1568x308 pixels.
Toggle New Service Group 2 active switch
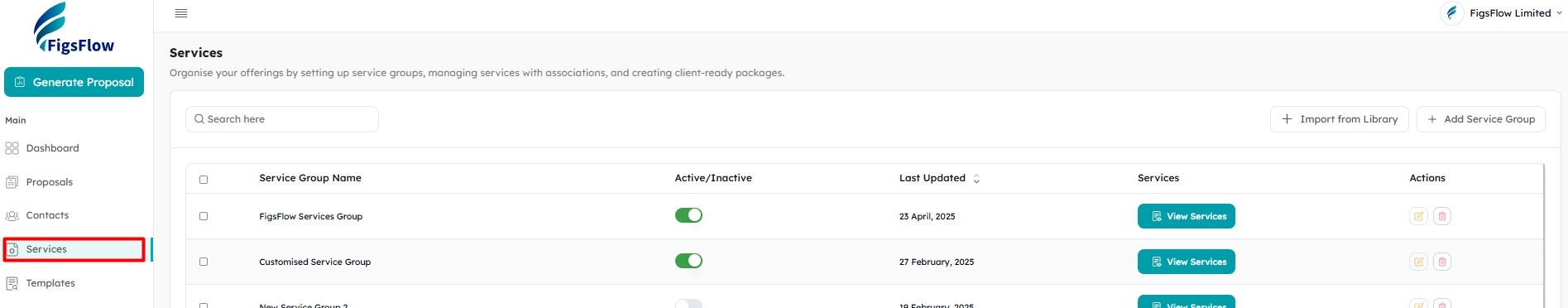click(x=688, y=304)
